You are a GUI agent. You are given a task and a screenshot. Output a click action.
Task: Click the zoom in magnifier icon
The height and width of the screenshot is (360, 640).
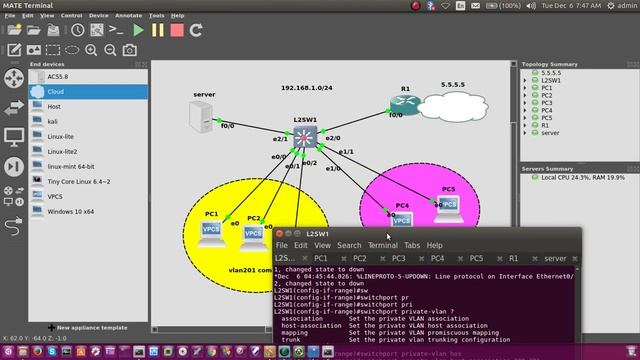coord(91,50)
